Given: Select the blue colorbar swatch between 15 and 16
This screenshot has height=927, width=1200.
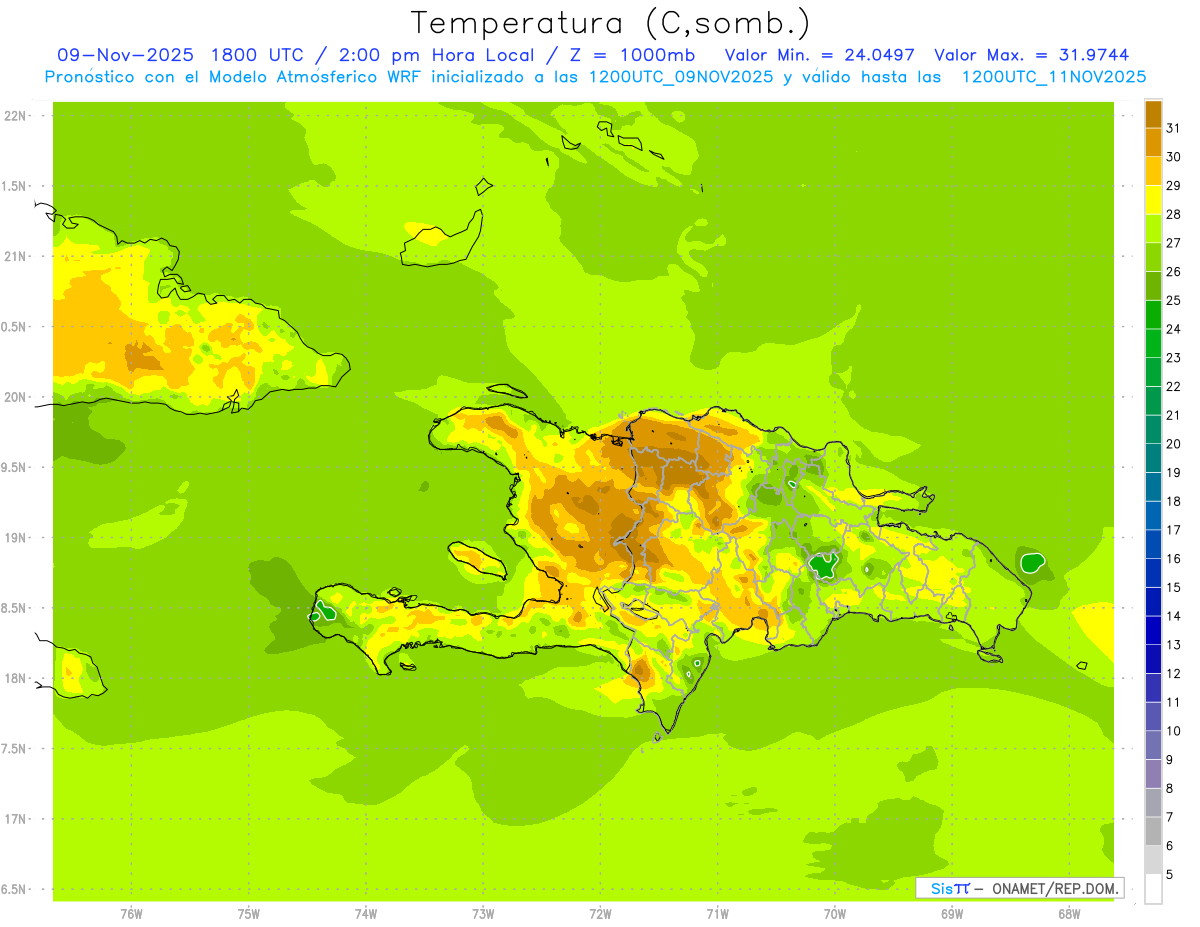Looking at the screenshot, I should [x=1153, y=573].
